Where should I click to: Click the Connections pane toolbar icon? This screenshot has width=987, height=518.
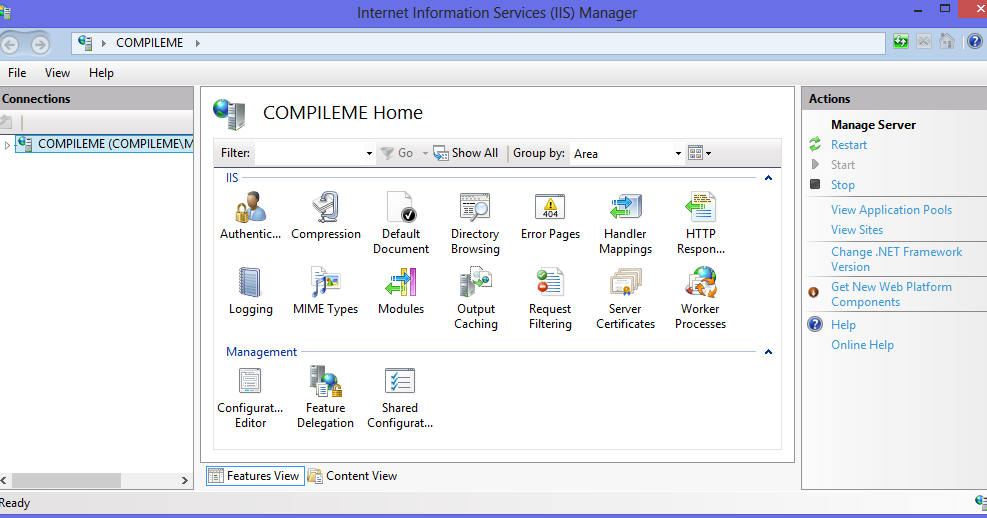6,121
